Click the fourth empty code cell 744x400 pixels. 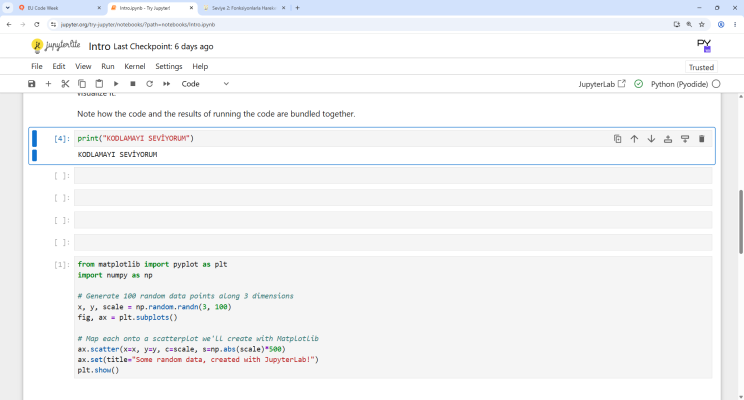393,242
